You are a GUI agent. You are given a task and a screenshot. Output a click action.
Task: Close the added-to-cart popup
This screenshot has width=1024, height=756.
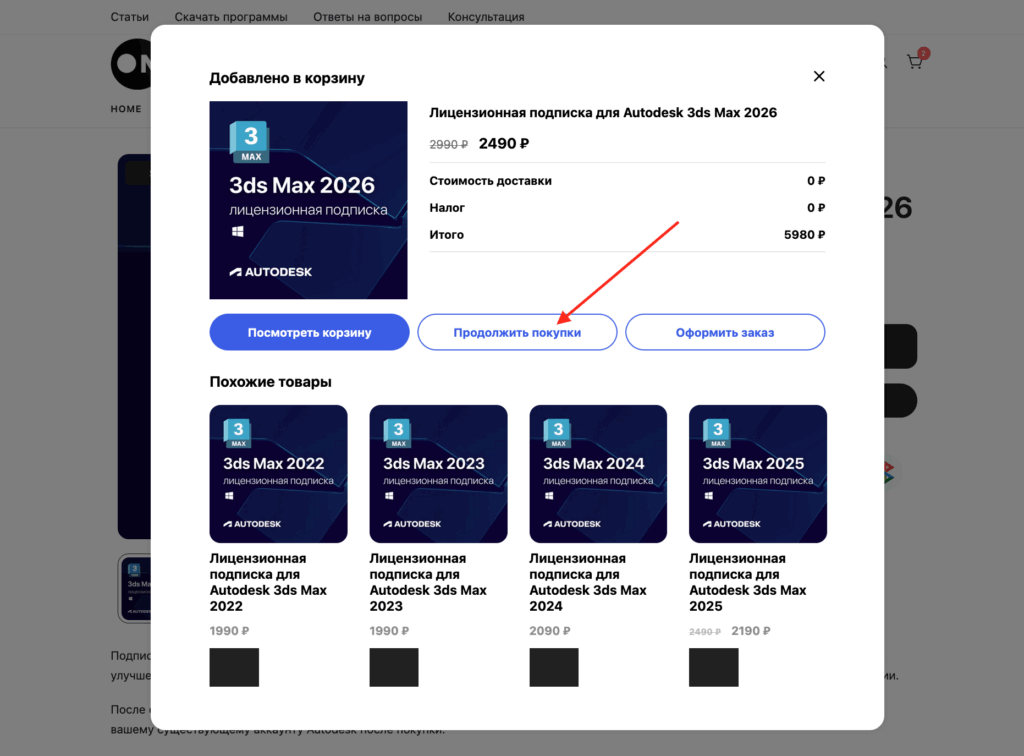pos(819,77)
